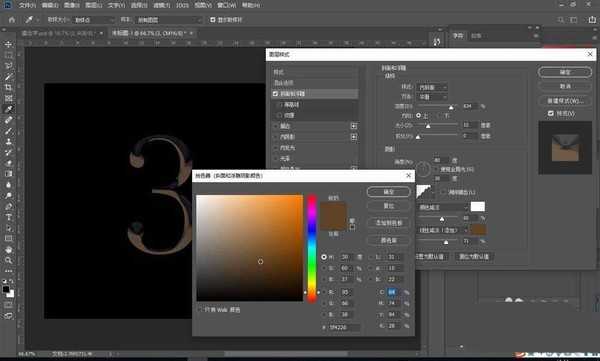
Task: Open the File menu in the menu bar
Action: 27,5
